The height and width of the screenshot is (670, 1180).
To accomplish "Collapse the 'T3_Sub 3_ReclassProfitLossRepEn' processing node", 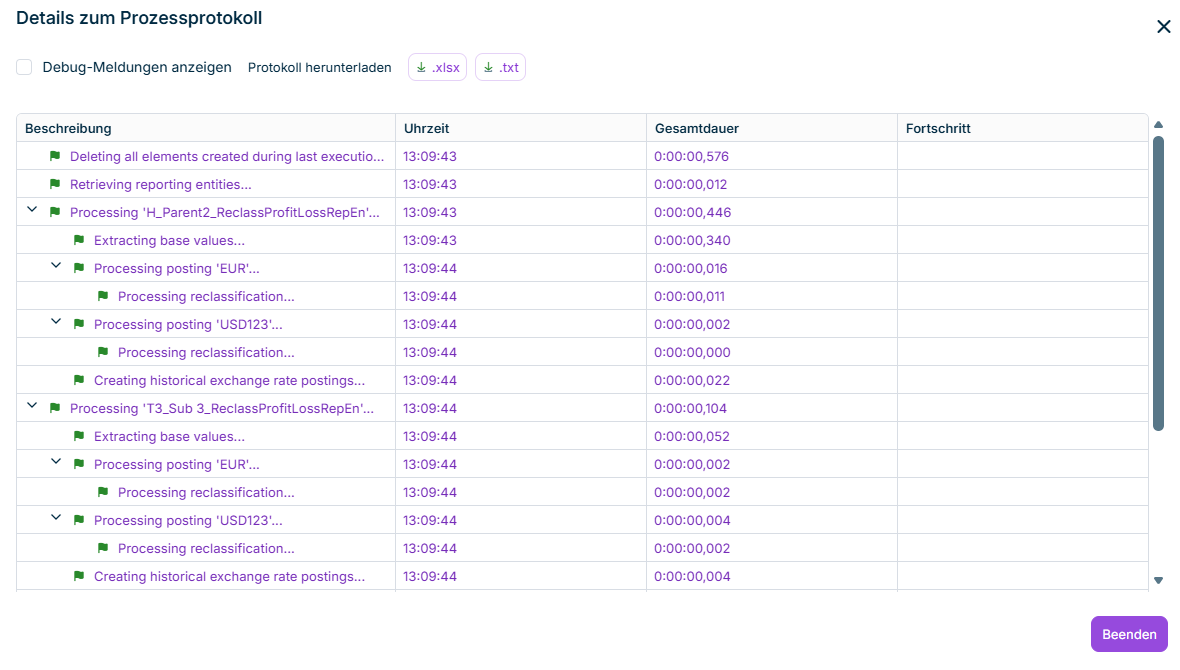I will point(32,406).
